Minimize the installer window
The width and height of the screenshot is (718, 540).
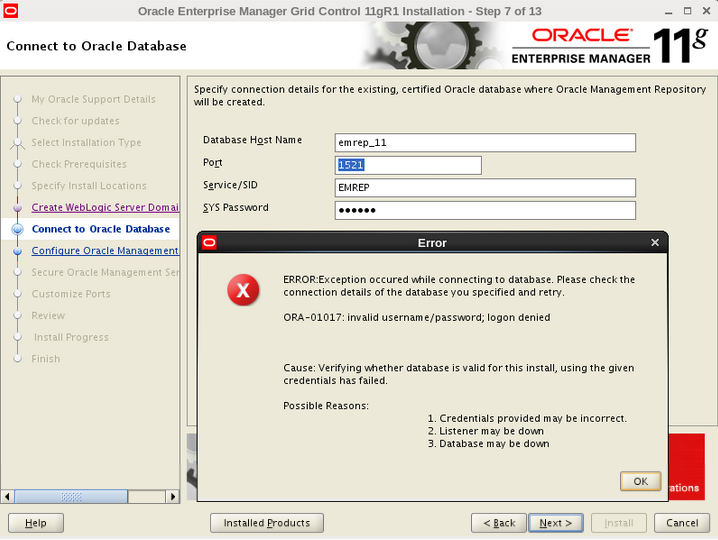pyautogui.click(x=669, y=11)
